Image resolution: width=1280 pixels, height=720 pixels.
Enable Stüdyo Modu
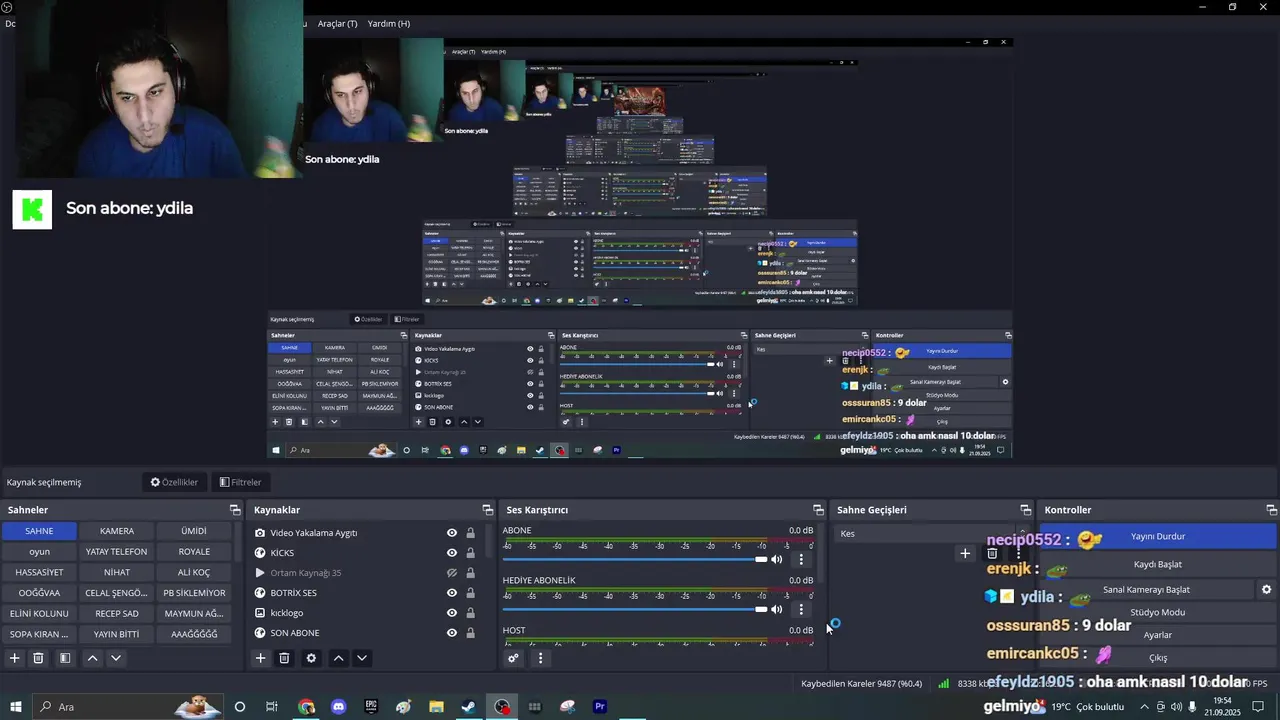pyautogui.click(x=1157, y=613)
